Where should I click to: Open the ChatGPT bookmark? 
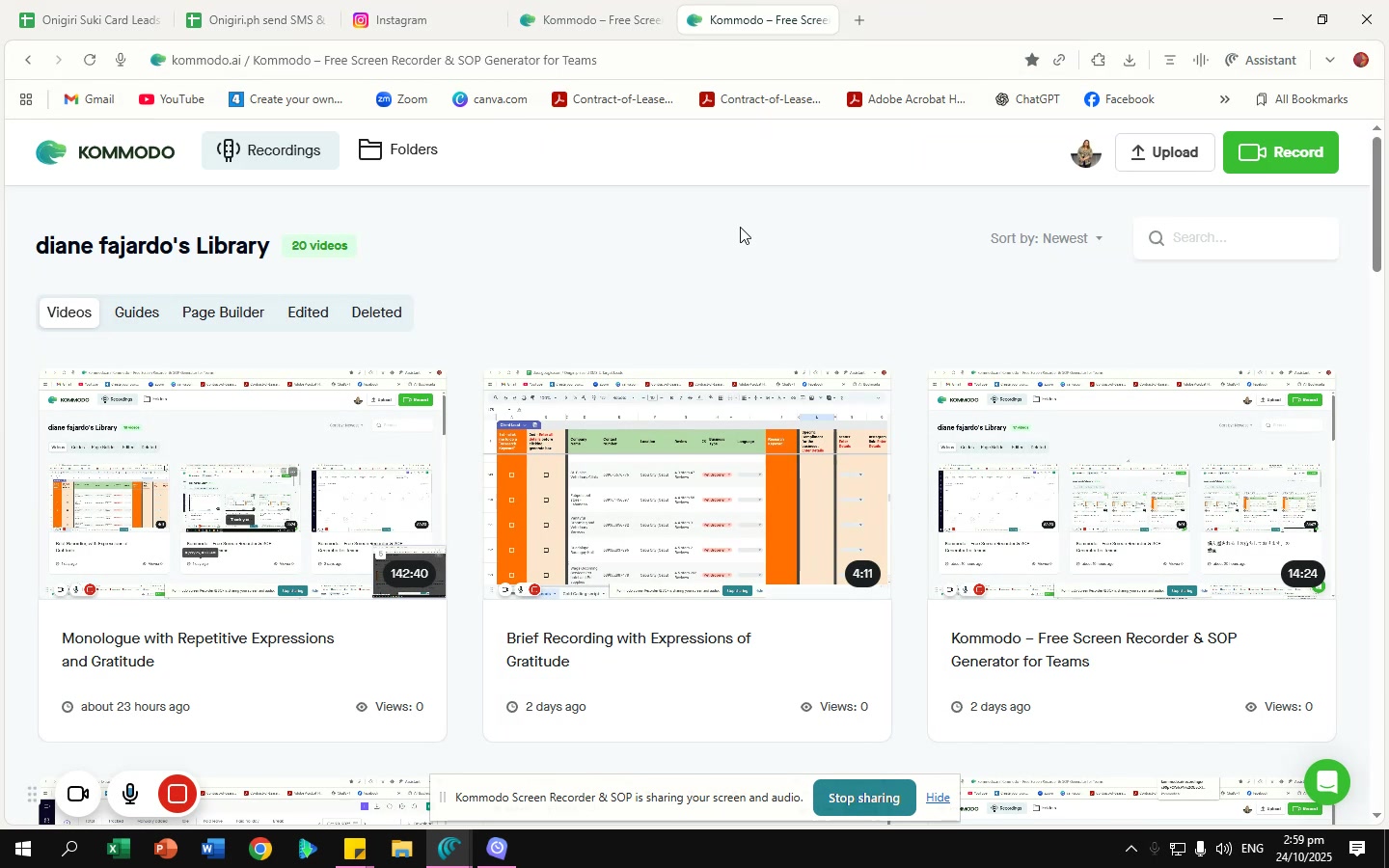coord(1027,99)
